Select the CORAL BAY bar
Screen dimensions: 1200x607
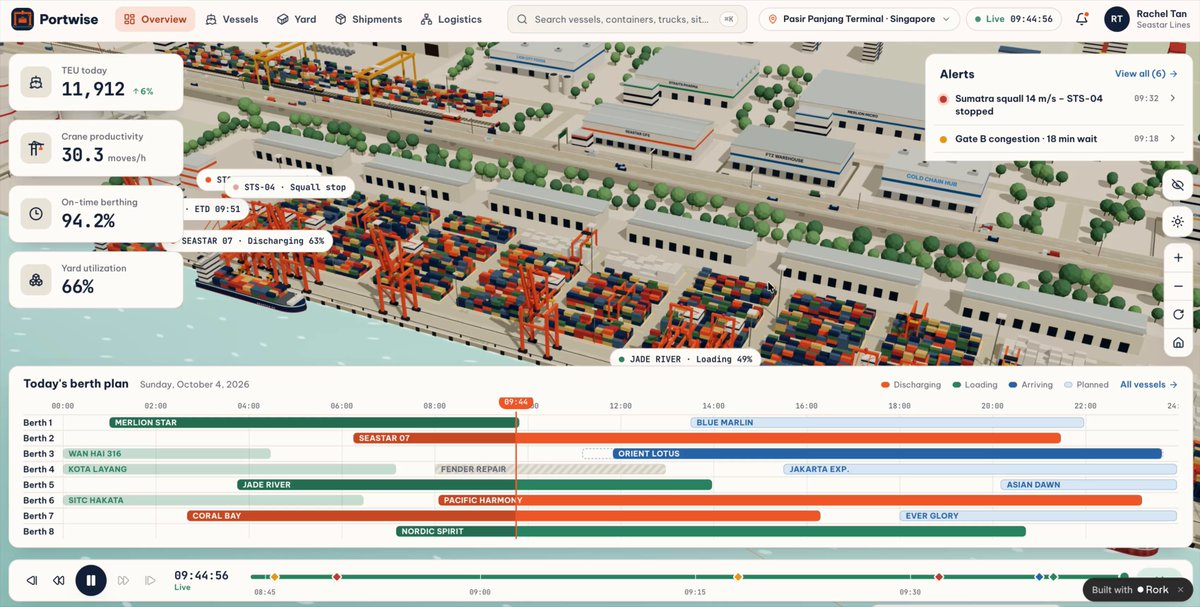coord(504,516)
